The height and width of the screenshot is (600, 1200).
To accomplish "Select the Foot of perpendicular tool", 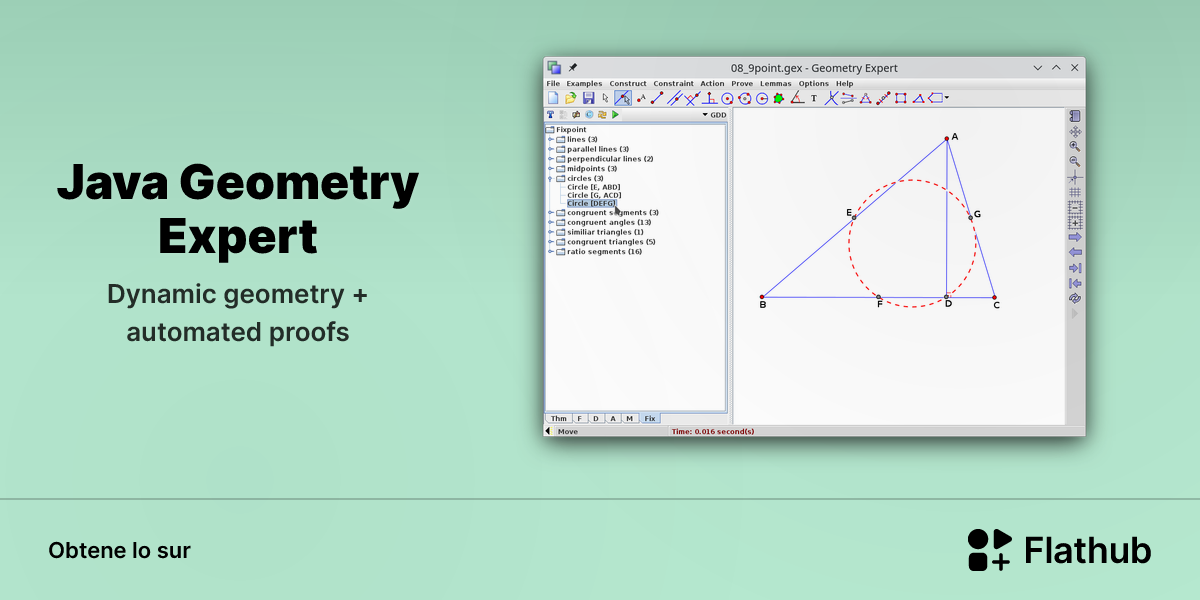I will (710, 98).
